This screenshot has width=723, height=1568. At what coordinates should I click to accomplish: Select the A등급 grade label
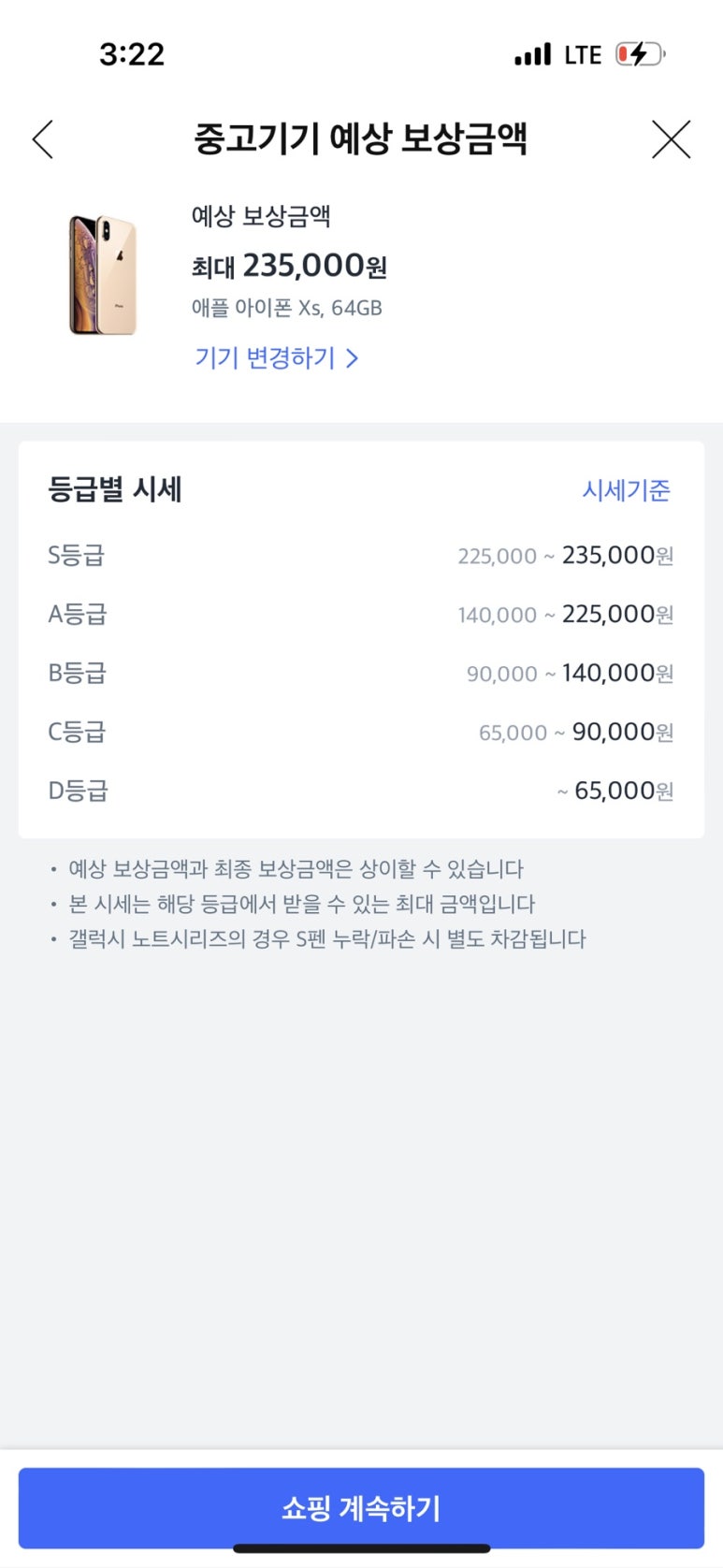[x=78, y=614]
